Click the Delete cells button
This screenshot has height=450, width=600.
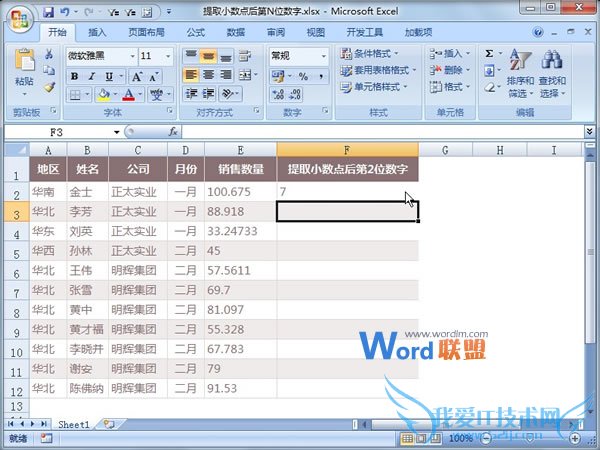click(449, 70)
